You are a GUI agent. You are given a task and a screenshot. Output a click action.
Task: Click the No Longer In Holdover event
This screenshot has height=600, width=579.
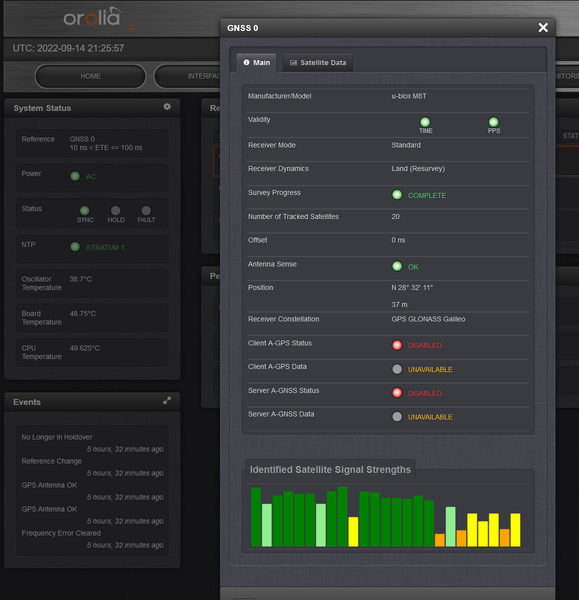(x=57, y=437)
